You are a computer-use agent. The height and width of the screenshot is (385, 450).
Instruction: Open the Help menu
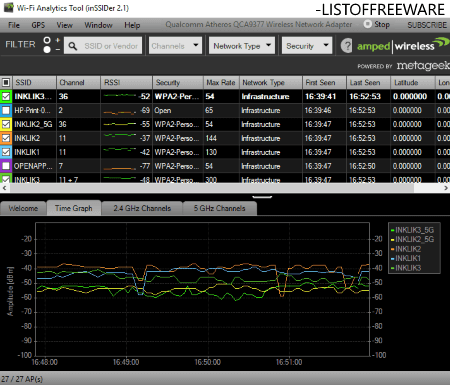pyautogui.click(x=132, y=25)
